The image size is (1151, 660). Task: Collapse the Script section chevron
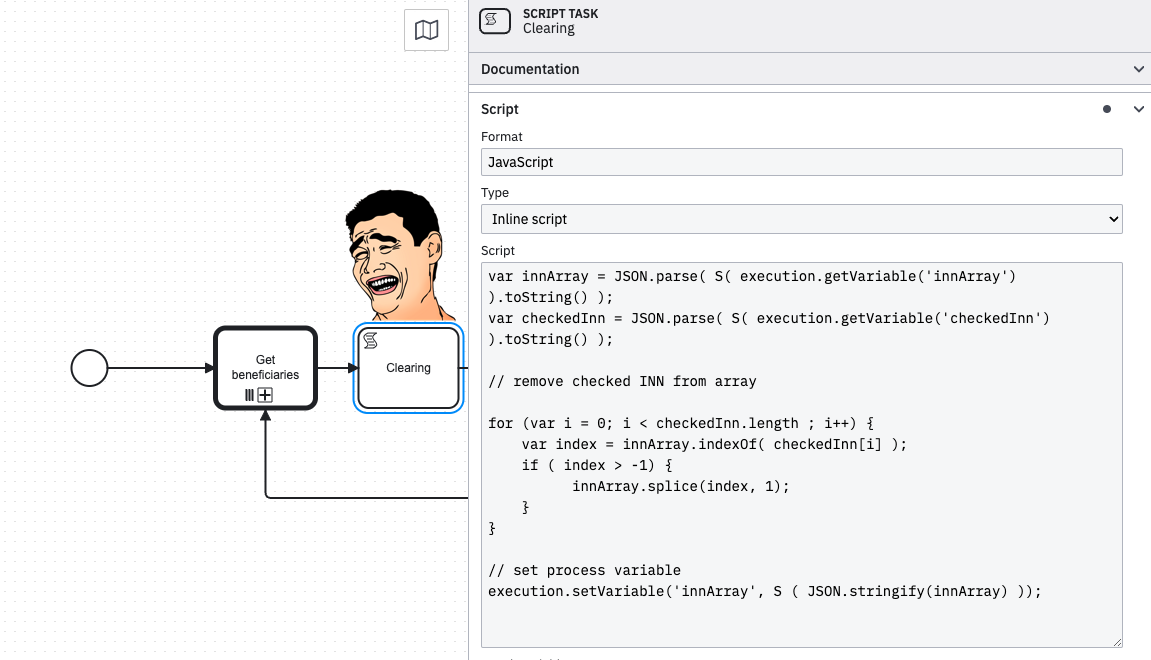click(1139, 109)
